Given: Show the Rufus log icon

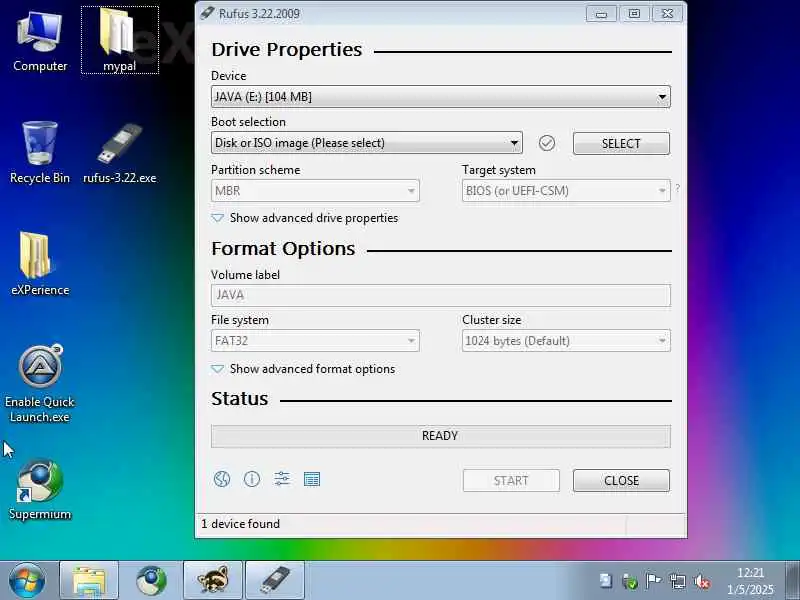Looking at the screenshot, I should 312,479.
